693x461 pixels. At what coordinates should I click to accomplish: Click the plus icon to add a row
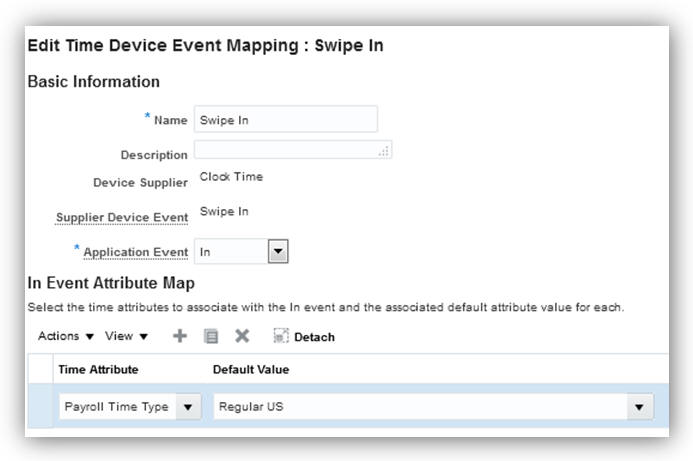(180, 337)
